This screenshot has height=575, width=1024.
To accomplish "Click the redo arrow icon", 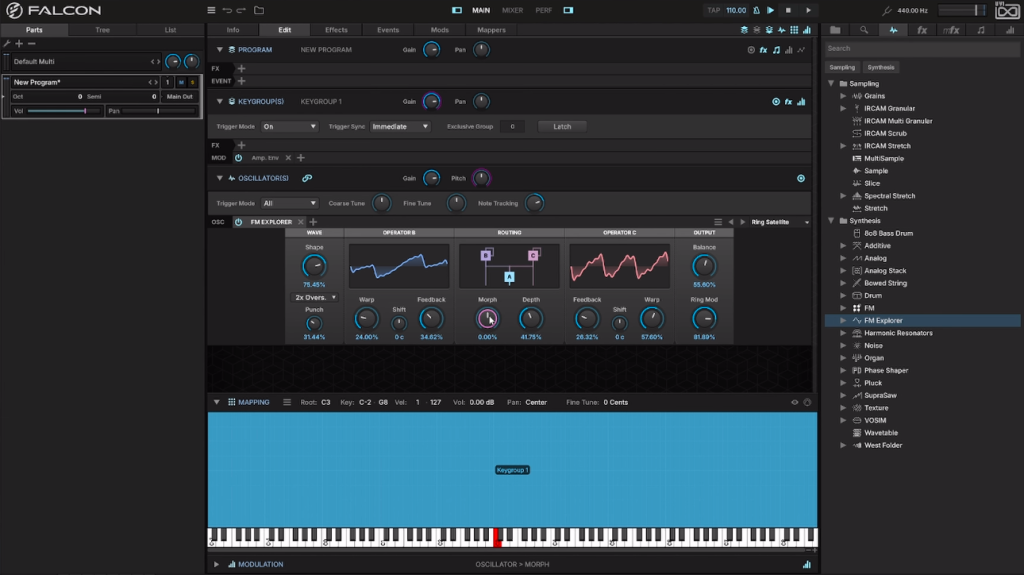I will click(x=241, y=10).
